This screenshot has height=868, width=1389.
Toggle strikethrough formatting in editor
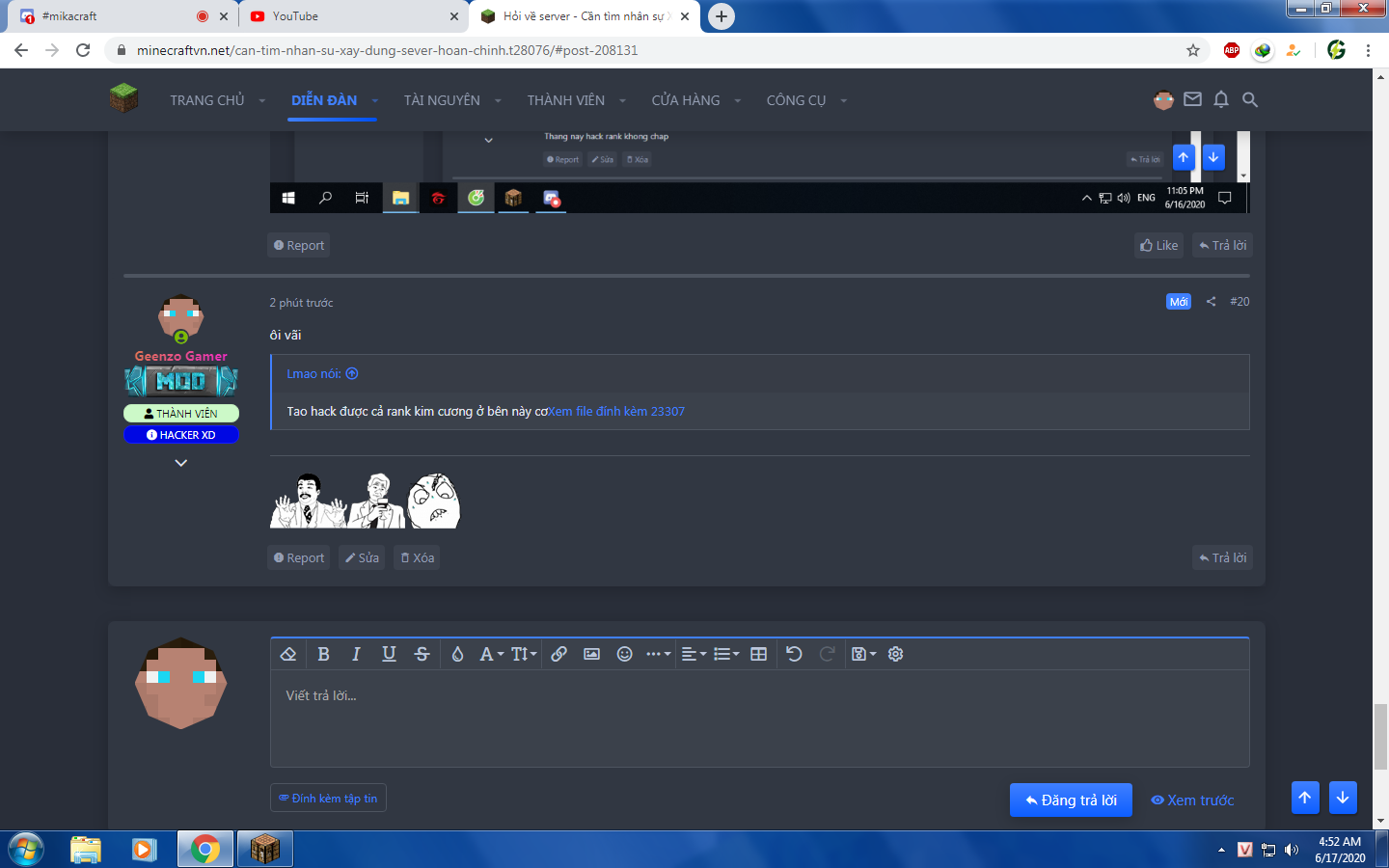click(422, 654)
